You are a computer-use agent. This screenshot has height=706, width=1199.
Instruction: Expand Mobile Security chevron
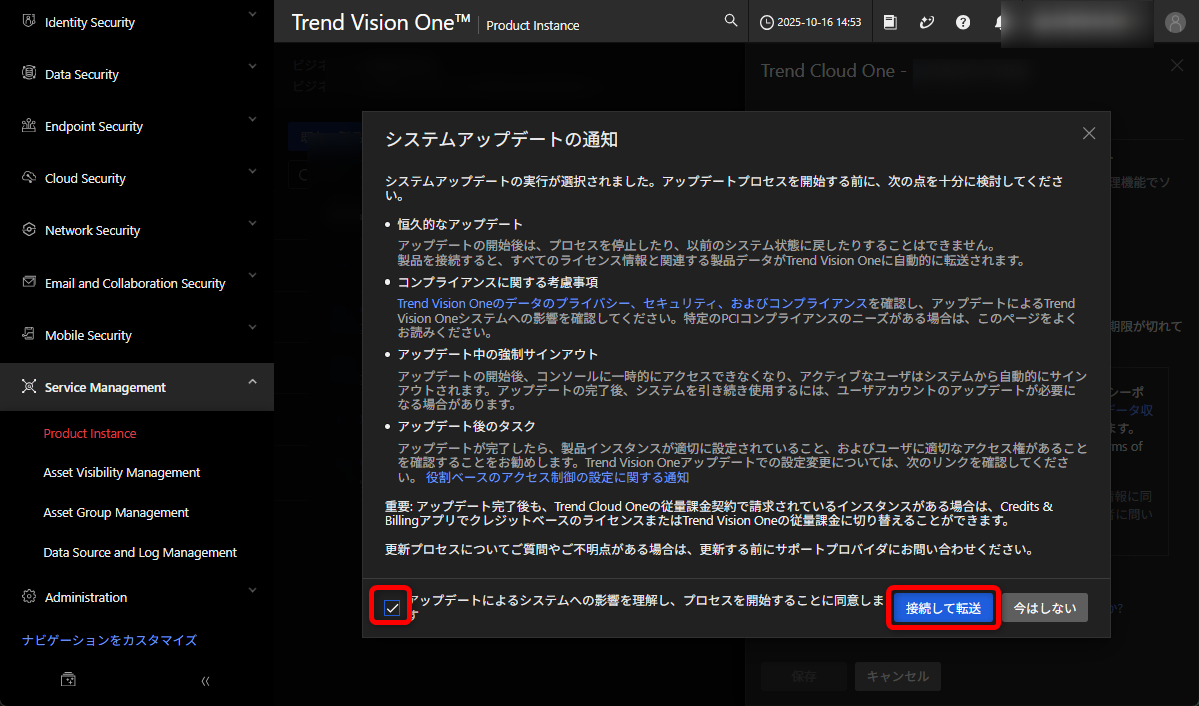252,327
